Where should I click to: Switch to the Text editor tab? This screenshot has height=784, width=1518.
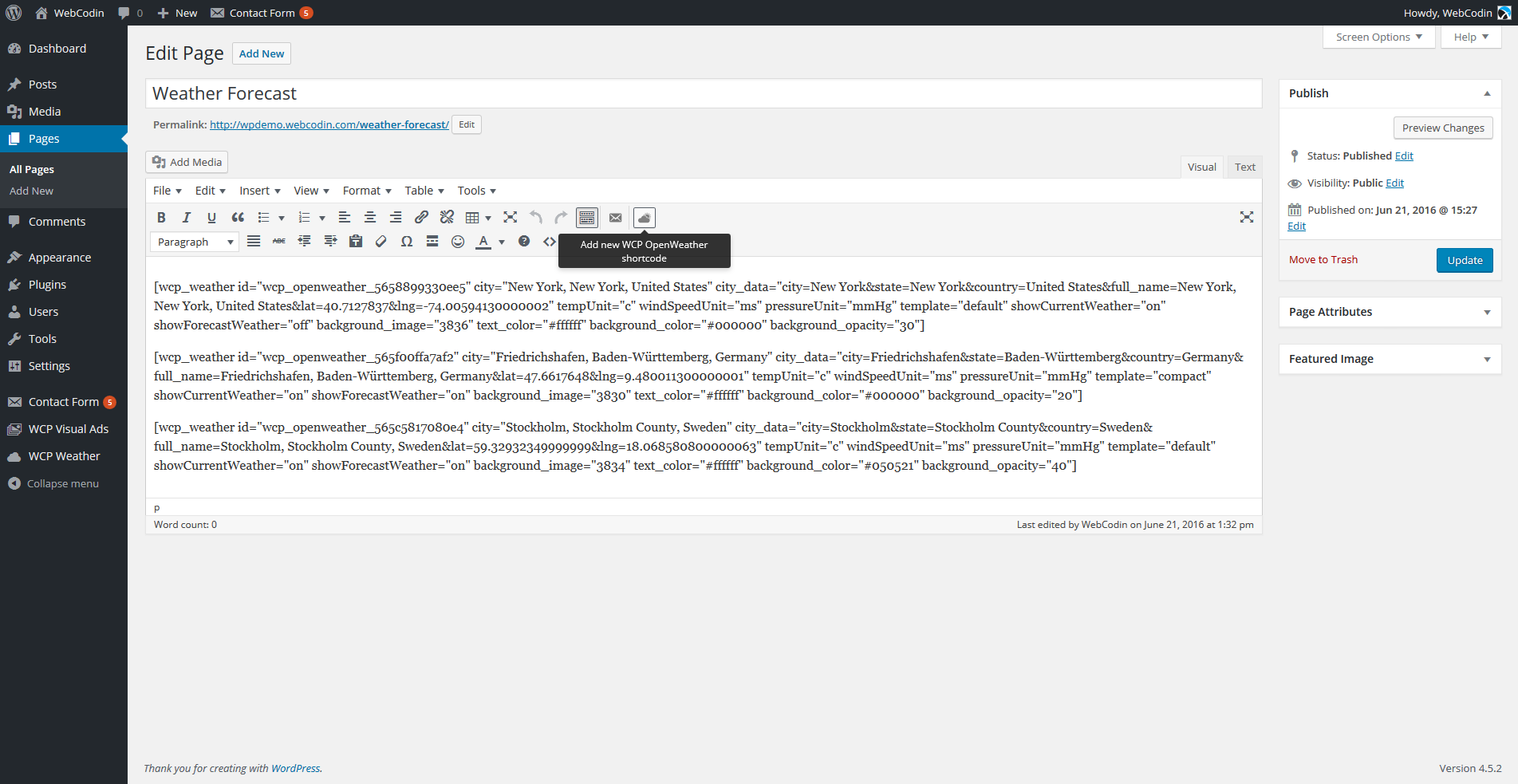pos(1244,167)
